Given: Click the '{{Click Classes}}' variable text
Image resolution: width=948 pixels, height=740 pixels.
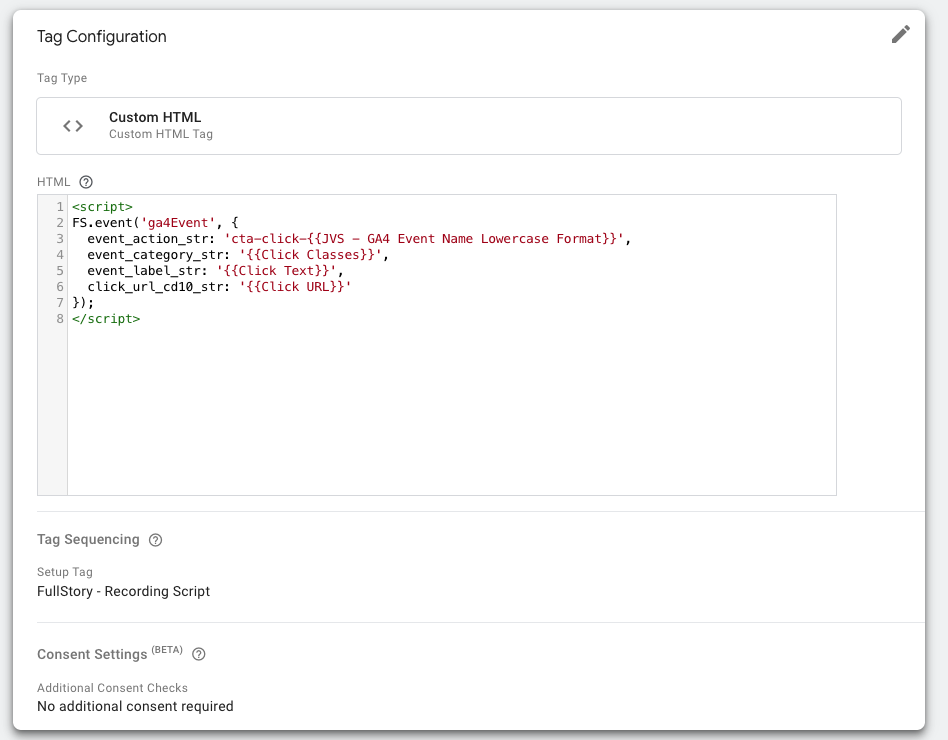Looking at the screenshot, I should pyautogui.click(x=310, y=255).
